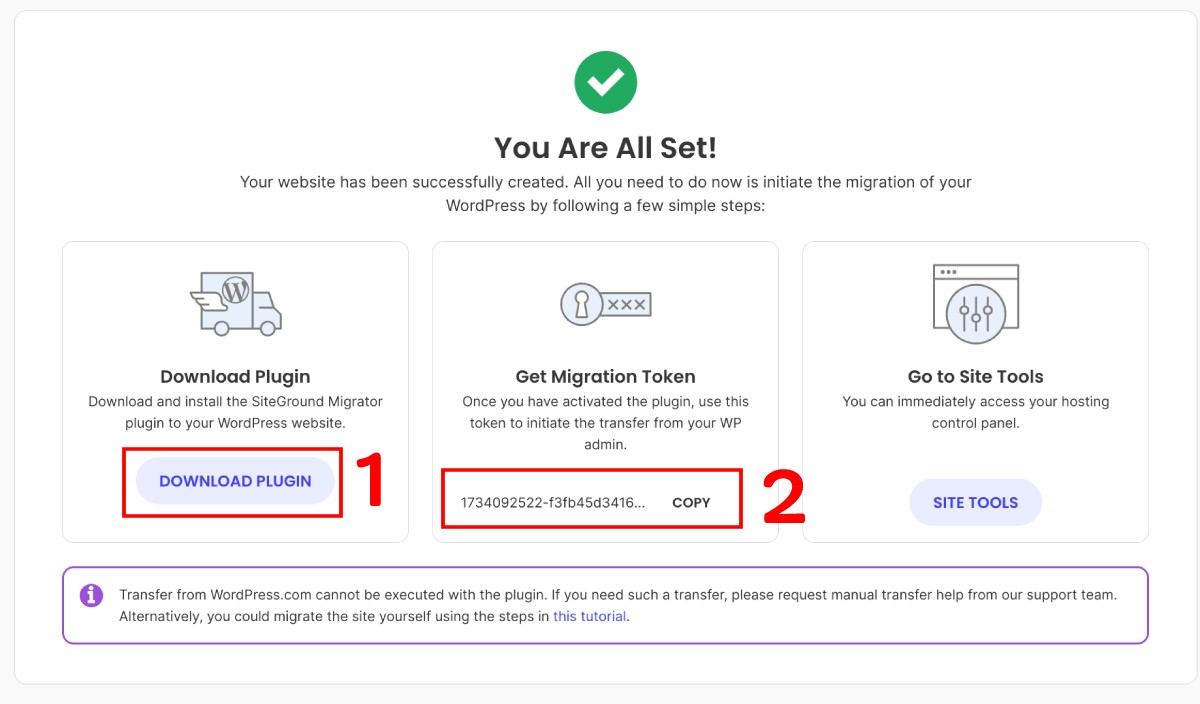Click the WordPress delivery truck icon
Viewport: 1200px width, 704px height.
235,303
